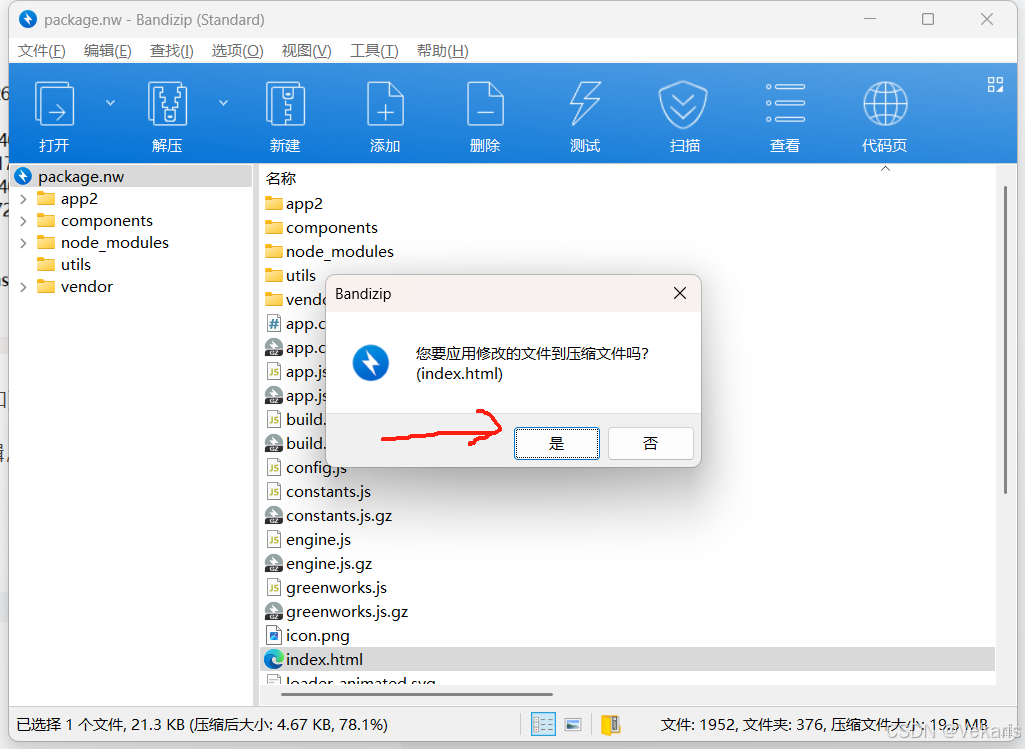Click the vertical scrollbar of file list
Image resolution: width=1025 pixels, height=749 pixels.
point(1005,340)
